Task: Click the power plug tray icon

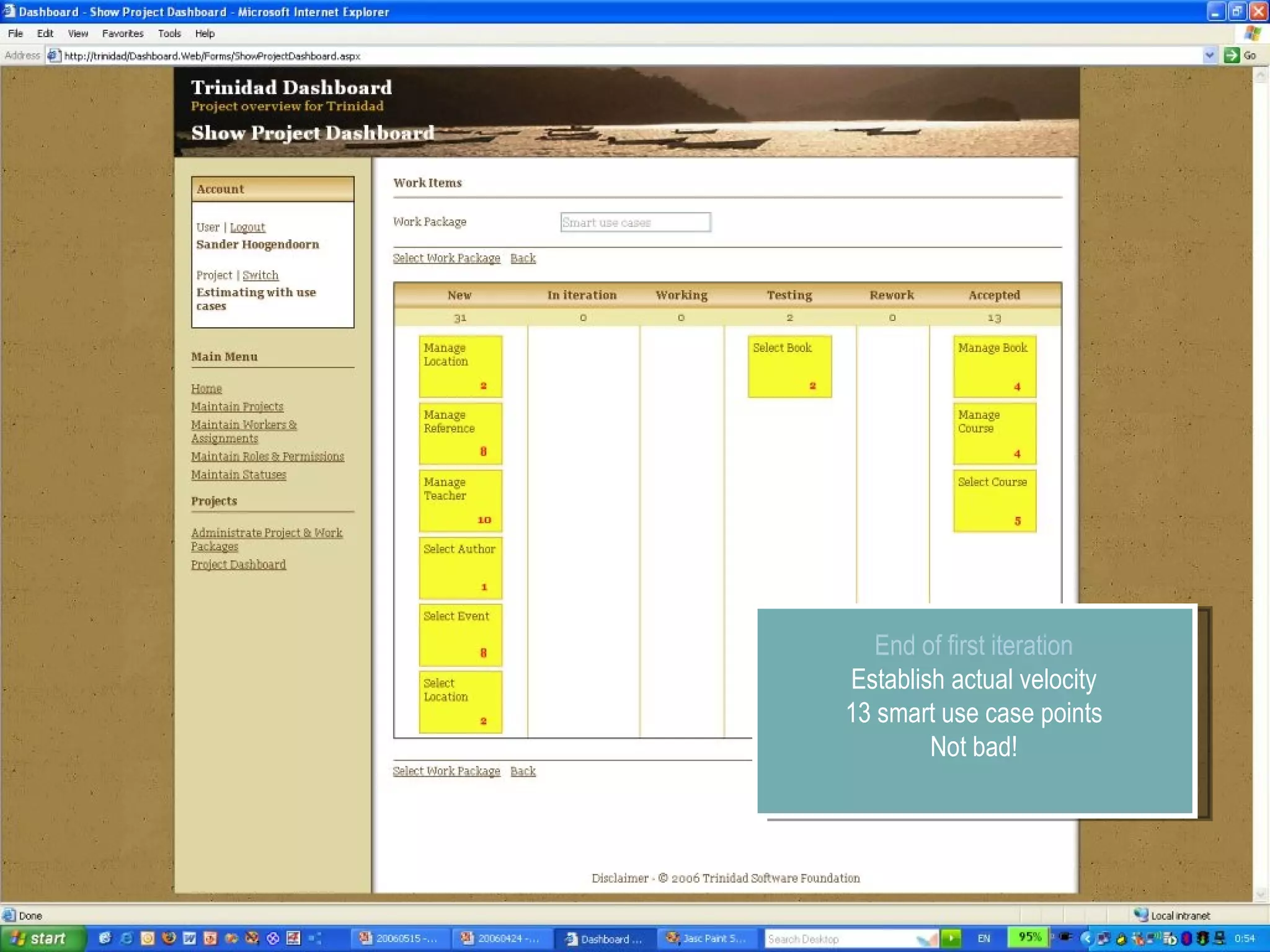Action: (1065, 936)
